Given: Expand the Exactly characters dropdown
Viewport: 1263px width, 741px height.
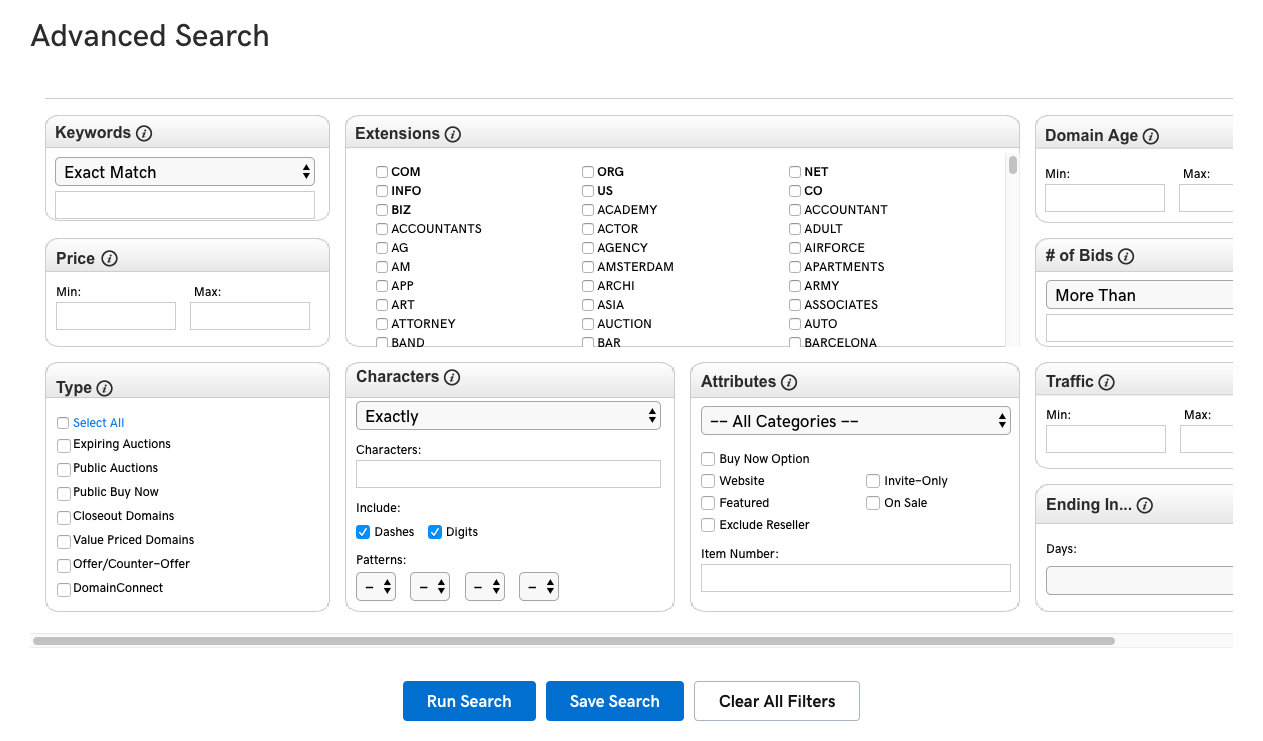Looking at the screenshot, I should click(508, 416).
